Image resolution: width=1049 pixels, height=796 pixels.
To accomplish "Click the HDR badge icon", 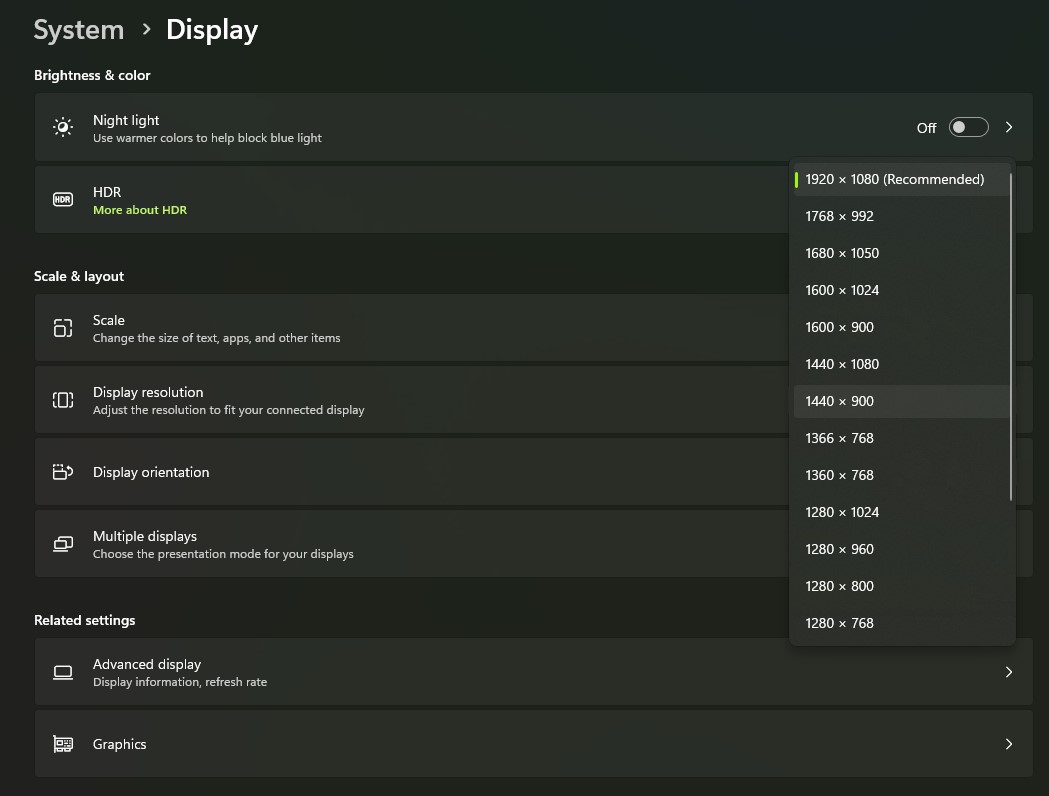I will click(63, 199).
